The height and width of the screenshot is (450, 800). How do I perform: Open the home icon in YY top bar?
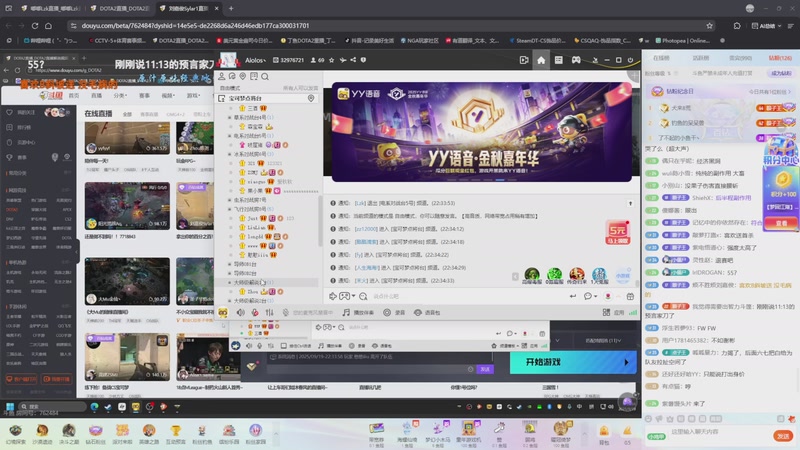[x=541, y=60]
